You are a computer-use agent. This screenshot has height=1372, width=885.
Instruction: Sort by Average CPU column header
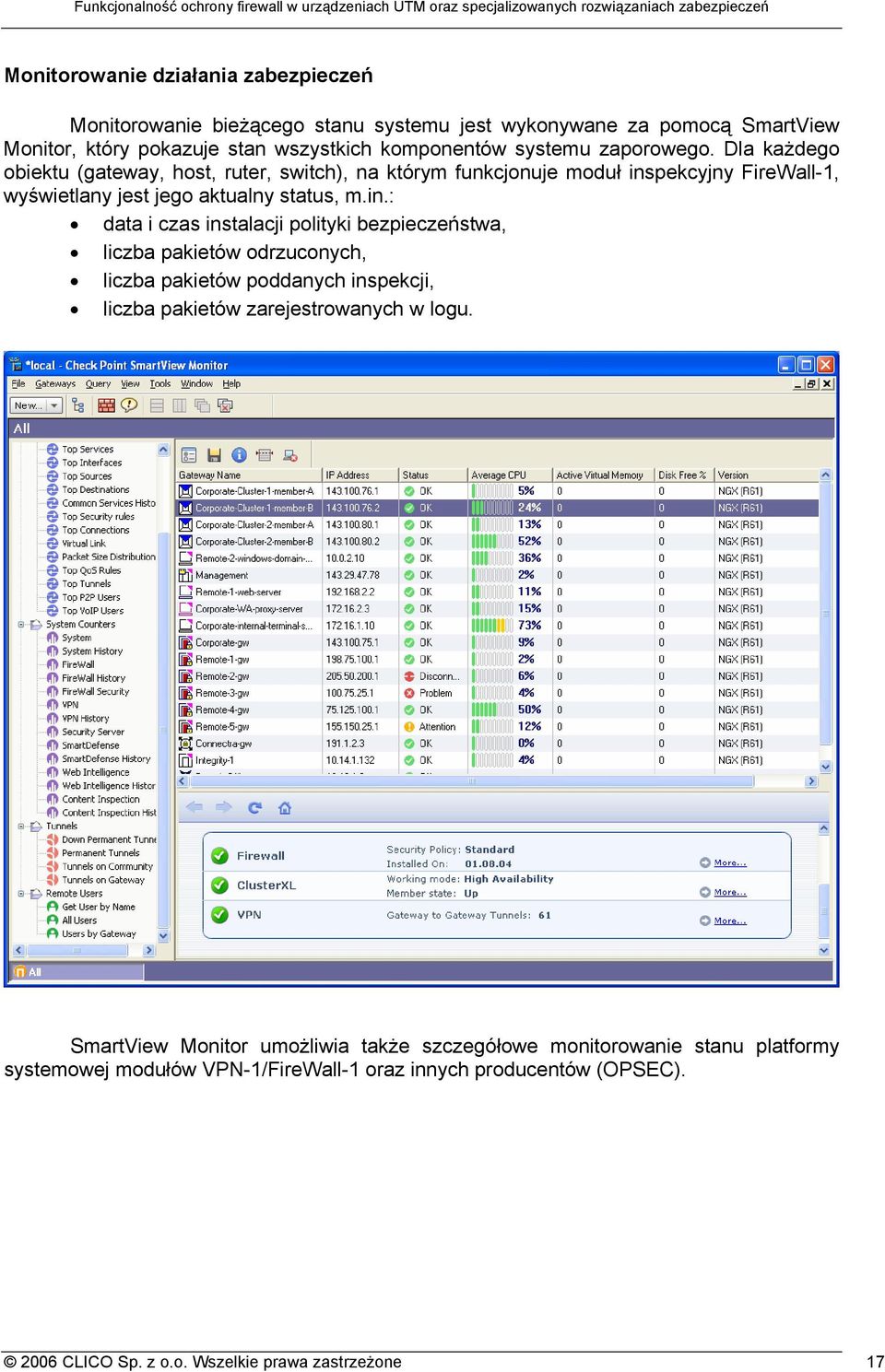click(509, 475)
